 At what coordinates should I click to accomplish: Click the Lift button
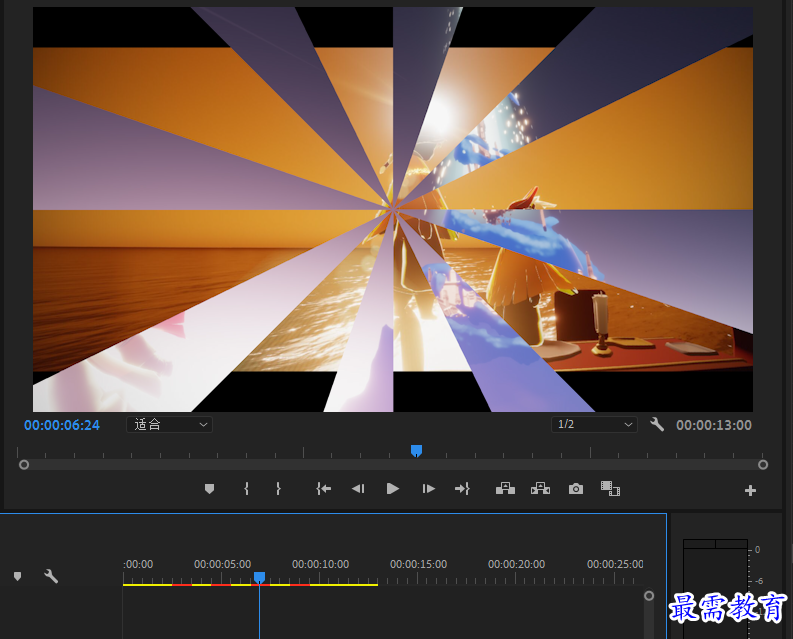pyautogui.click(x=505, y=489)
